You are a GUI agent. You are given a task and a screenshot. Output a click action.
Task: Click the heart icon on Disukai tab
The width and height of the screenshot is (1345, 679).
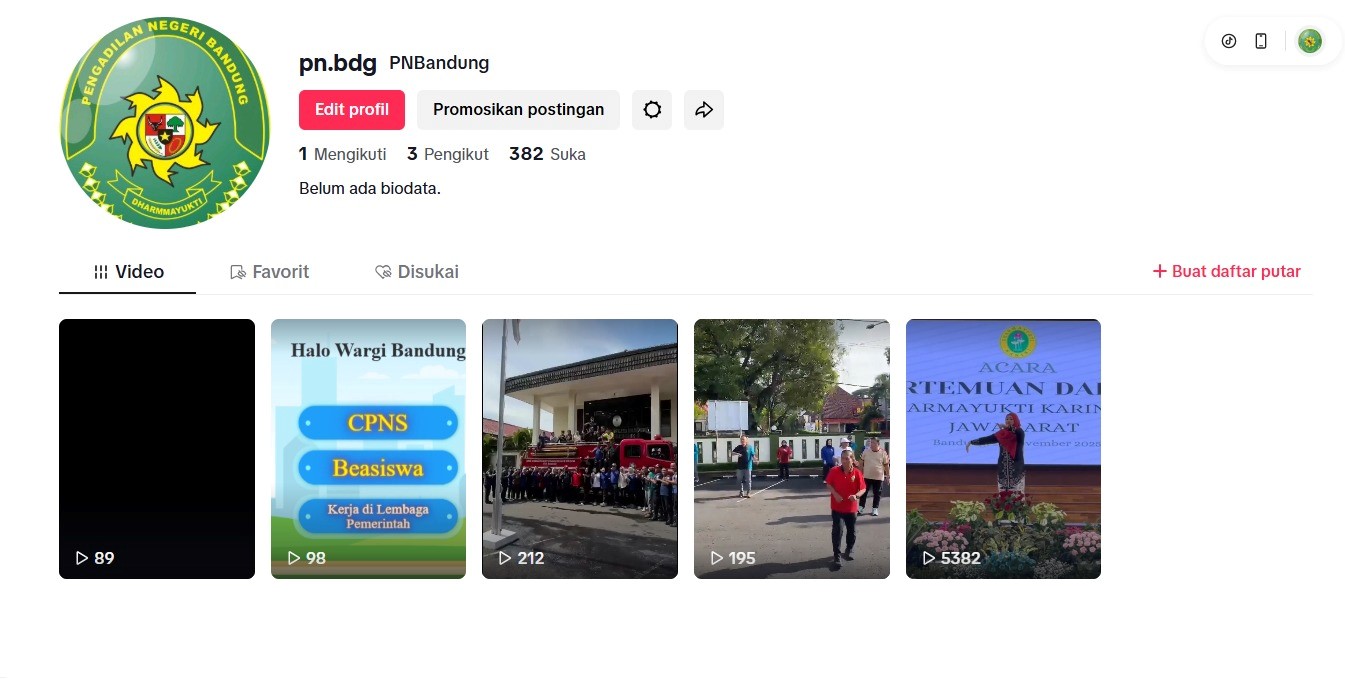pyautogui.click(x=383, y=272)
